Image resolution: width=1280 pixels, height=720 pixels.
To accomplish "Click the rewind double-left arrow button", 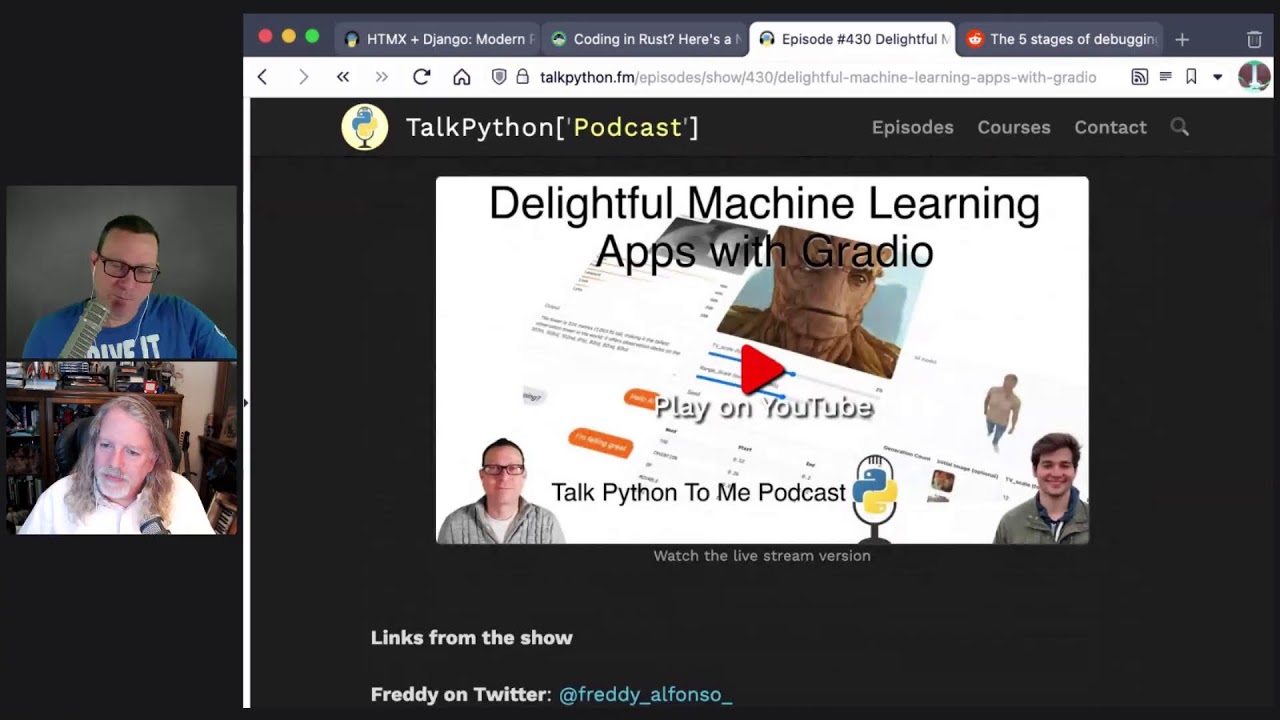I will (343, 77).
